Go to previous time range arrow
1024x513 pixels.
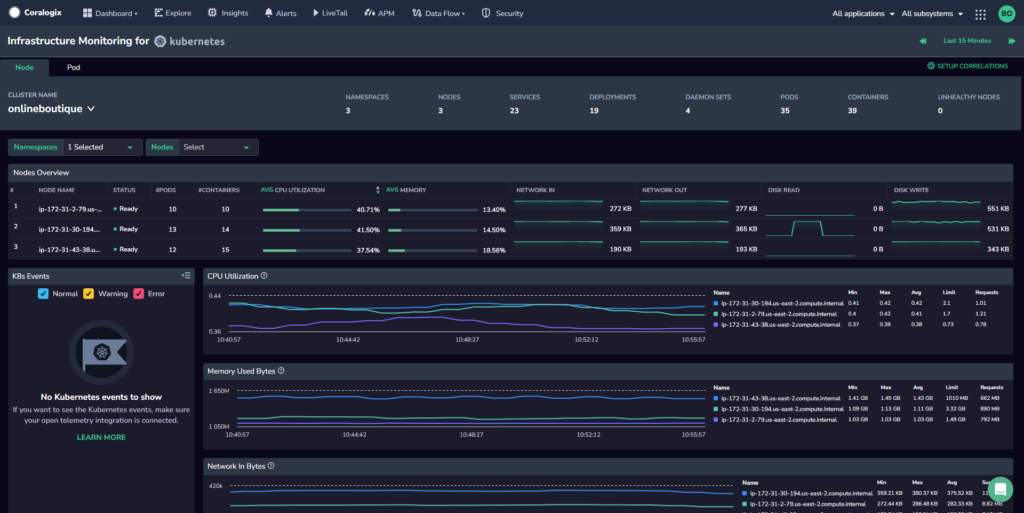pyautogui.click(x=923, y=41)
